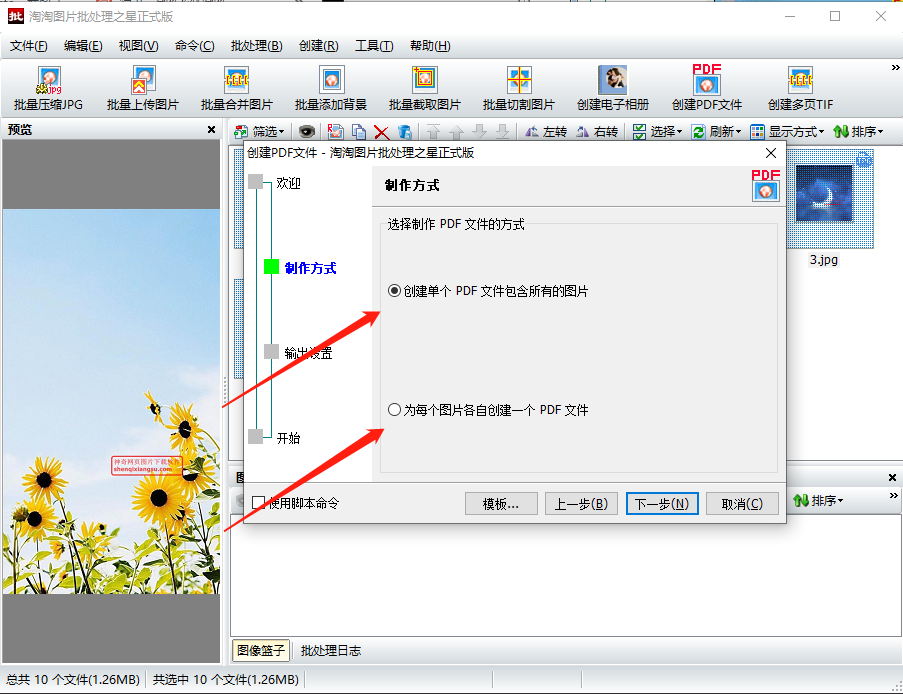Select 创建单个 PDF 文件包含所有的图片 option
This screenshot has height=694, width=903.
(394, 291)
